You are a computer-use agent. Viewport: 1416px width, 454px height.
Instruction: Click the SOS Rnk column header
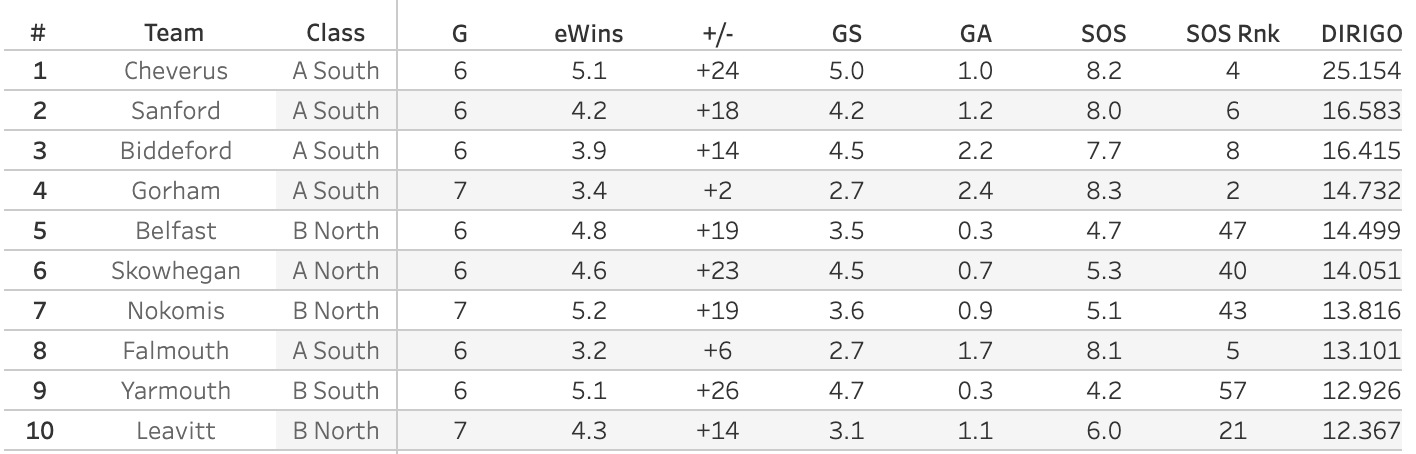tap(1233, 32)
